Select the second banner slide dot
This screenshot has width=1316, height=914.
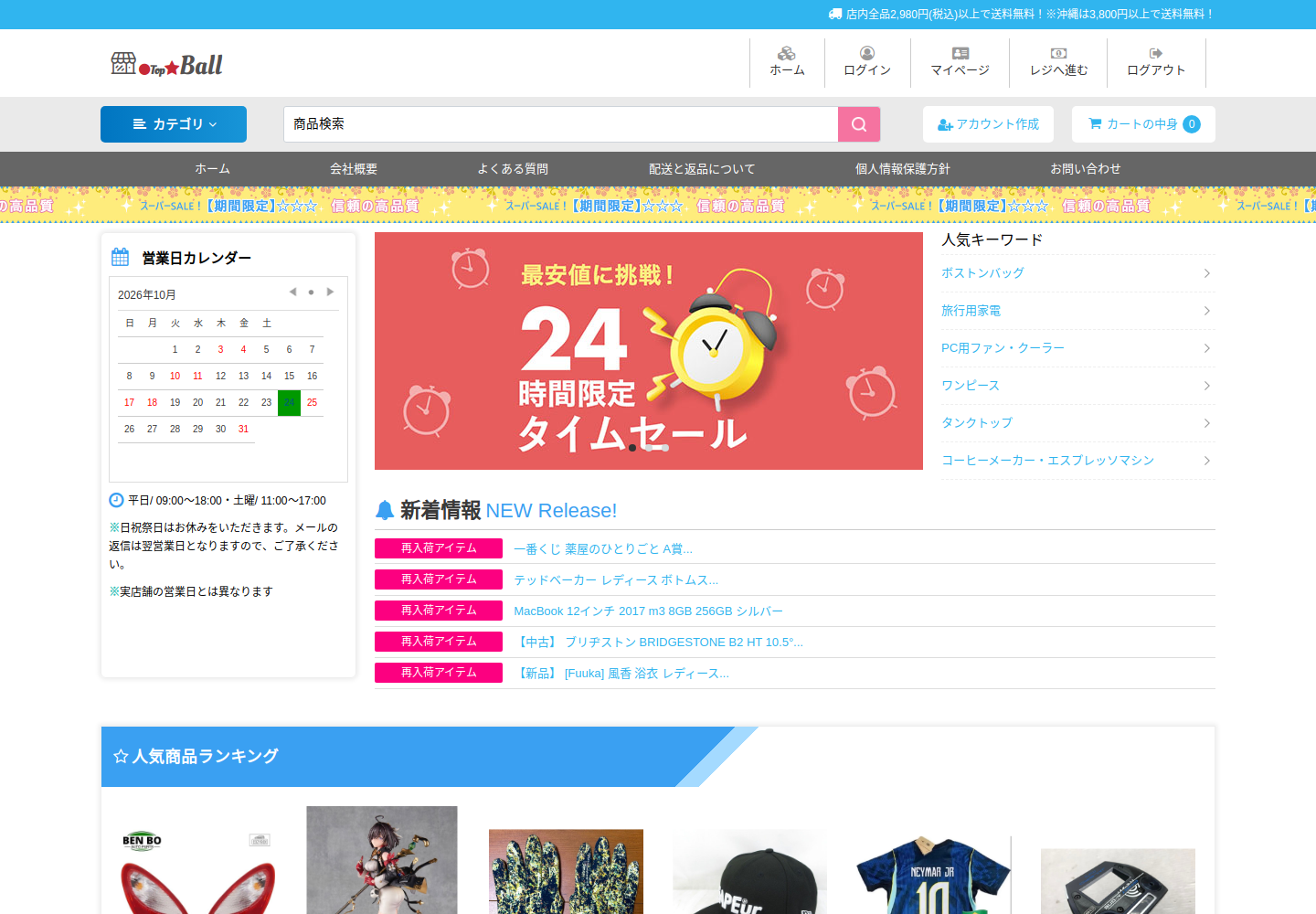tap(649, 448)
